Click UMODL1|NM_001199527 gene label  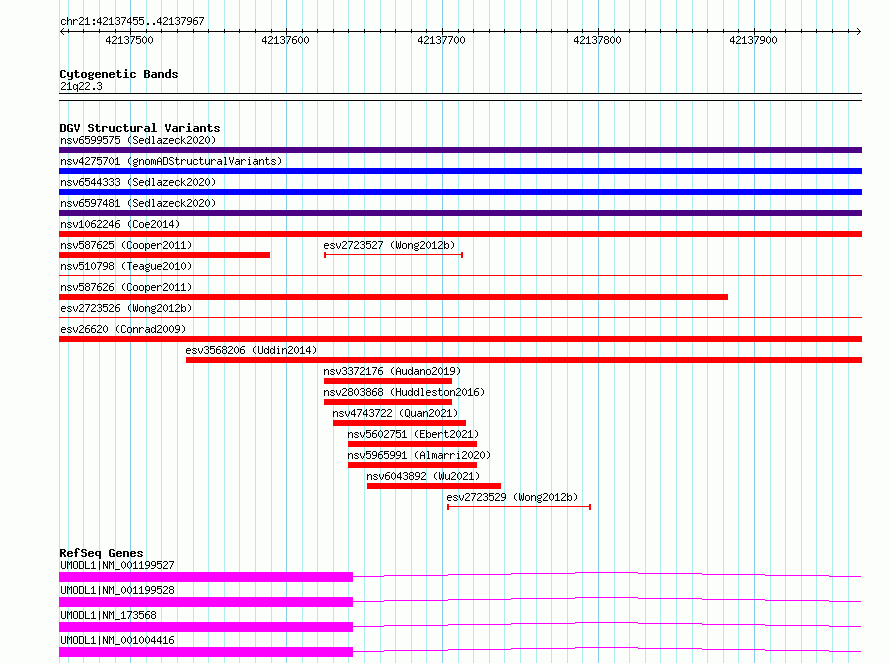[117, 565]
